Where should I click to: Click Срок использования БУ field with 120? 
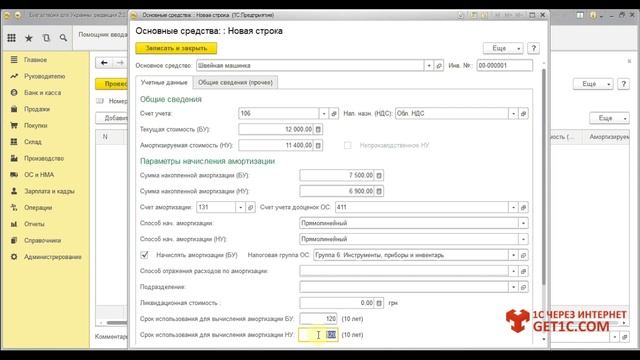pyautogui.click(x=318, y=319)
